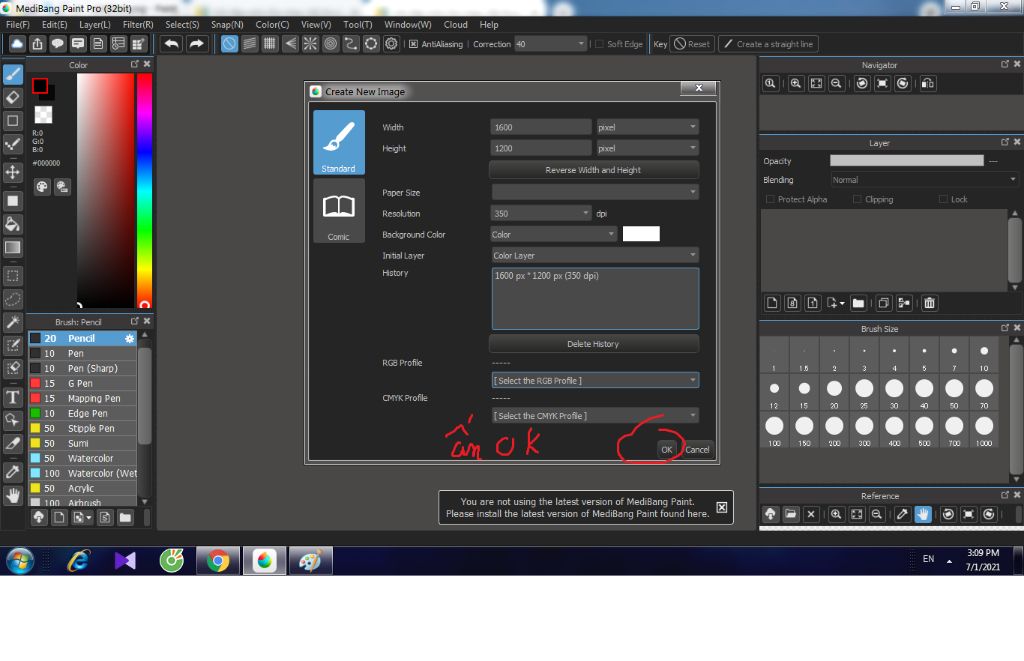
Task: Click Delete History button
Action: point(594,344)
